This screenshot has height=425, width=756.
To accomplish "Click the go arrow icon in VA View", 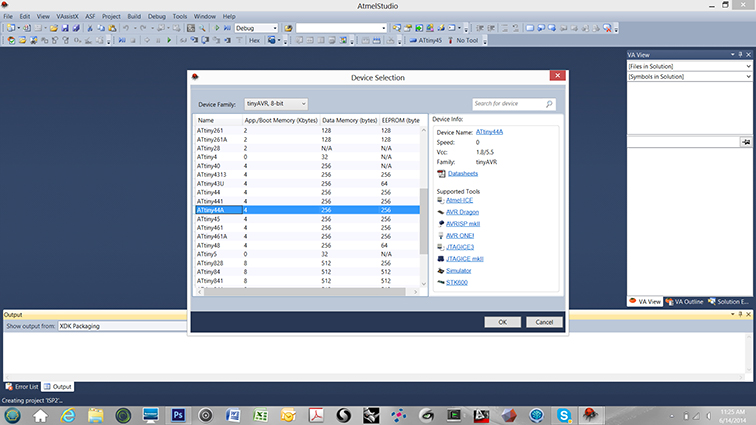I will tap(746, 142).
